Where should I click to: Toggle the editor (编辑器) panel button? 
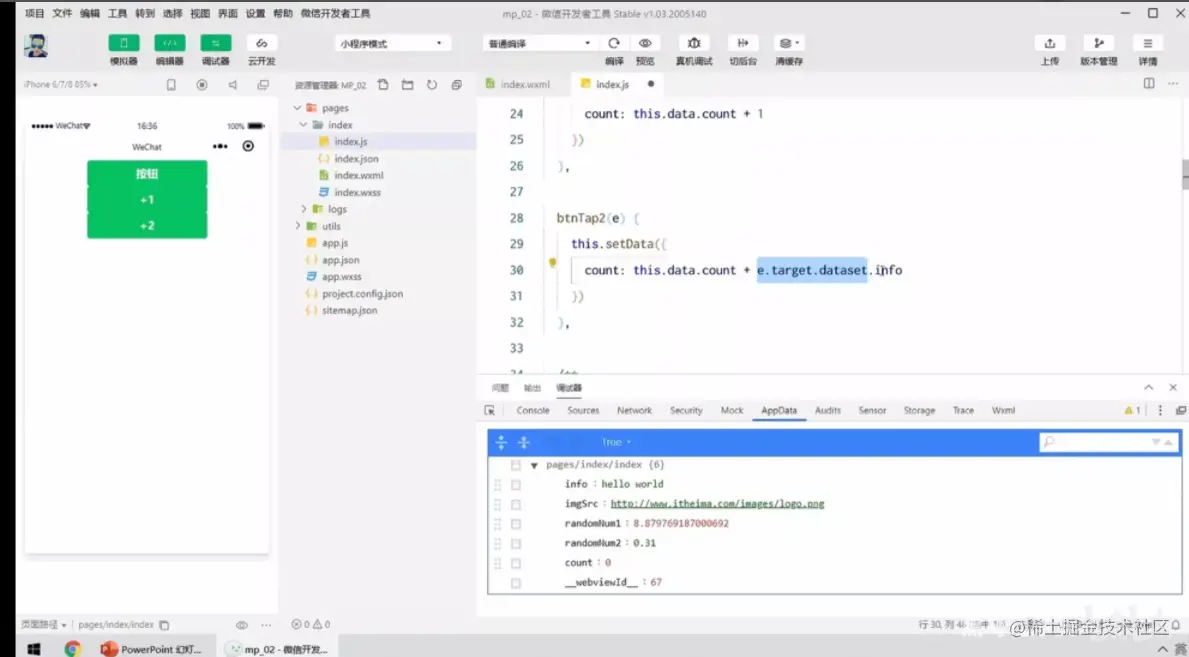170,43
